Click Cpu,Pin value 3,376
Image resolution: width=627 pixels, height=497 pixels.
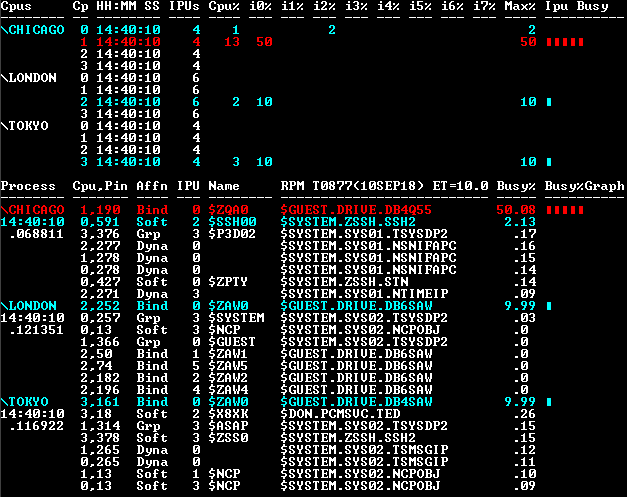(x=100, y=234)
